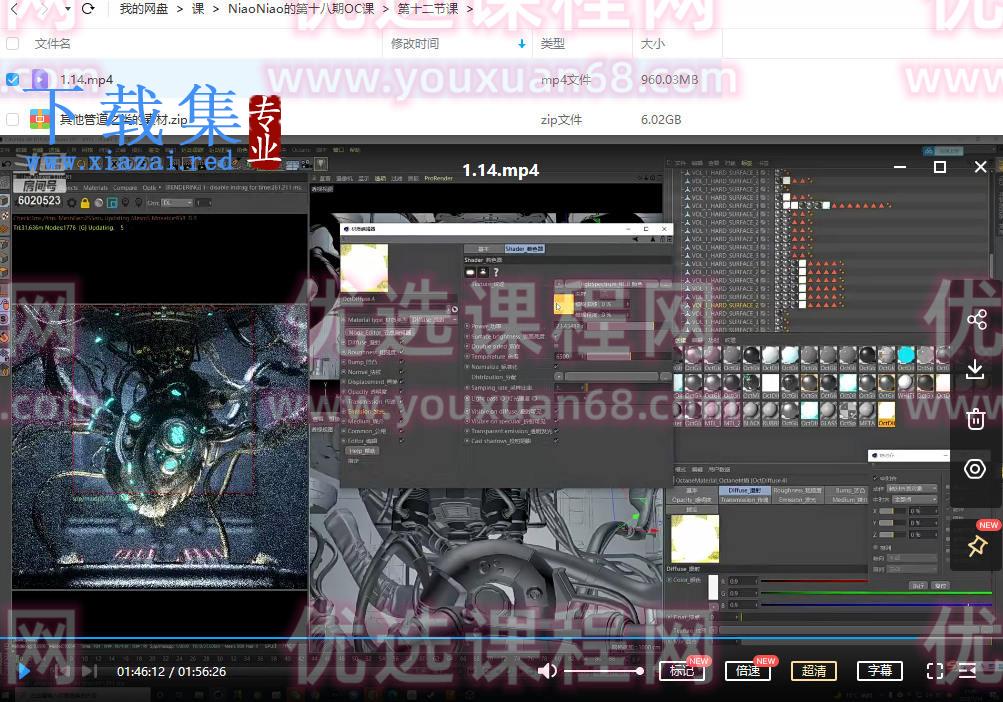
Task: Check the zip archive row checkbox
Action: (x=12, y=120)
